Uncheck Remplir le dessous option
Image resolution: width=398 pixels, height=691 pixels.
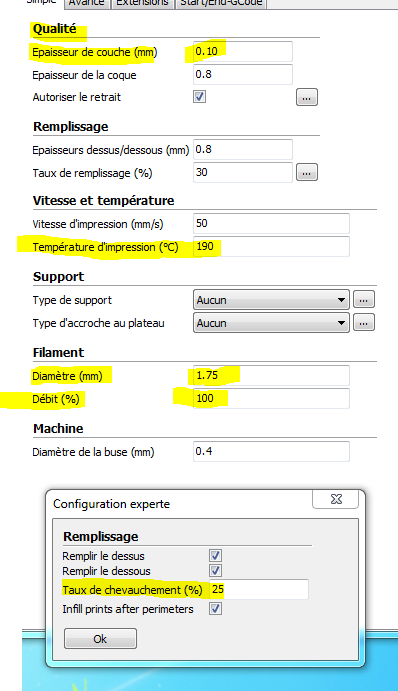pos(216,571)
